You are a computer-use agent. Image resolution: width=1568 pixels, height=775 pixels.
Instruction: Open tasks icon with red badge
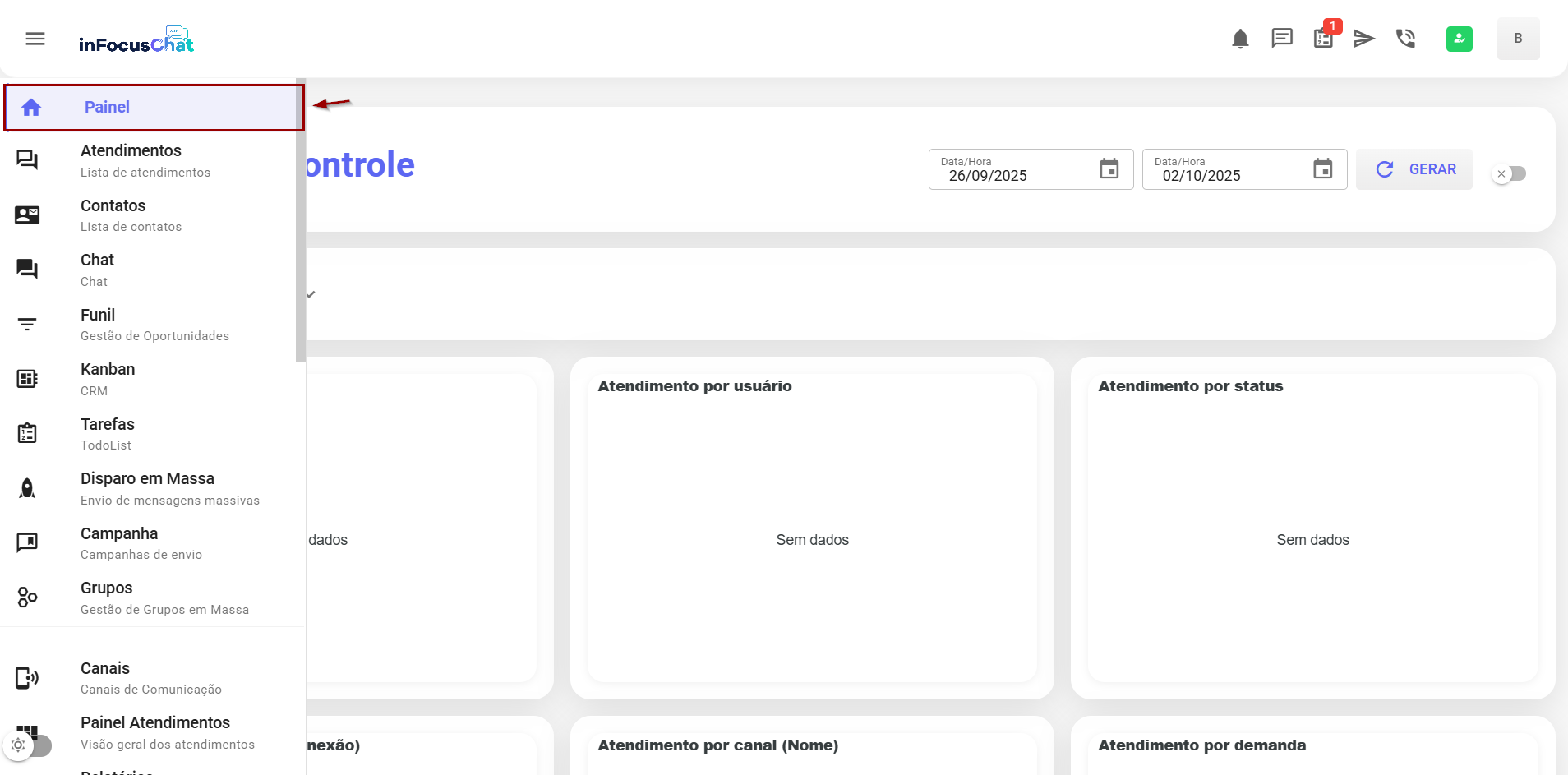coord(1323,39)
